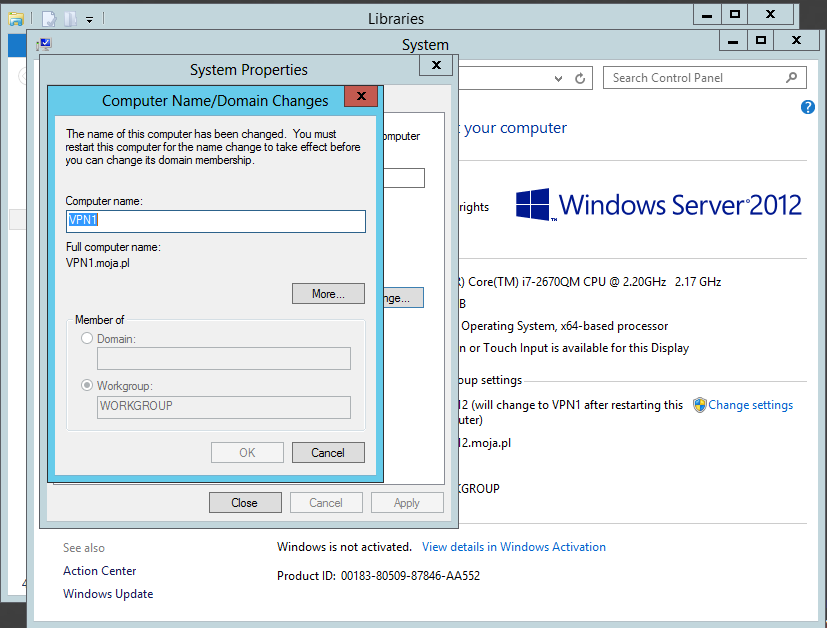Open View details in Windows Activation link

point(514,547)
